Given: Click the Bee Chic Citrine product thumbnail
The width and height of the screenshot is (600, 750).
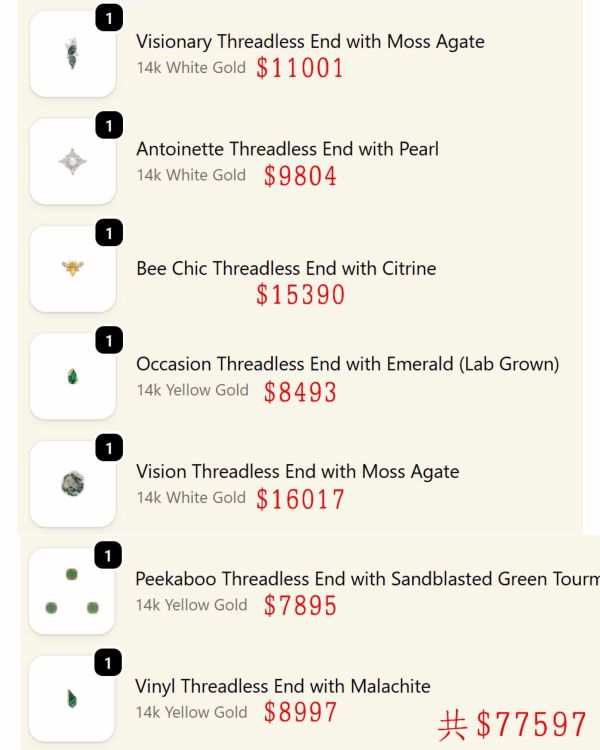Looking at the screenshot, I should [72, 268].
